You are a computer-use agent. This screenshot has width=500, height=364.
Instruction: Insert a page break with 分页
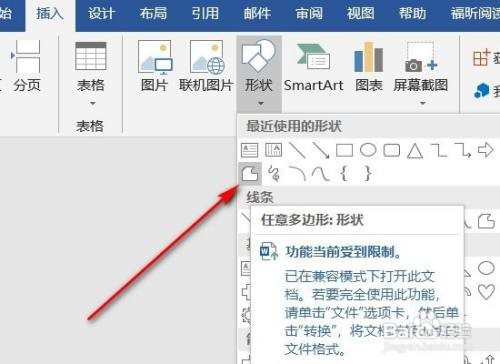(x=27, y=66)
